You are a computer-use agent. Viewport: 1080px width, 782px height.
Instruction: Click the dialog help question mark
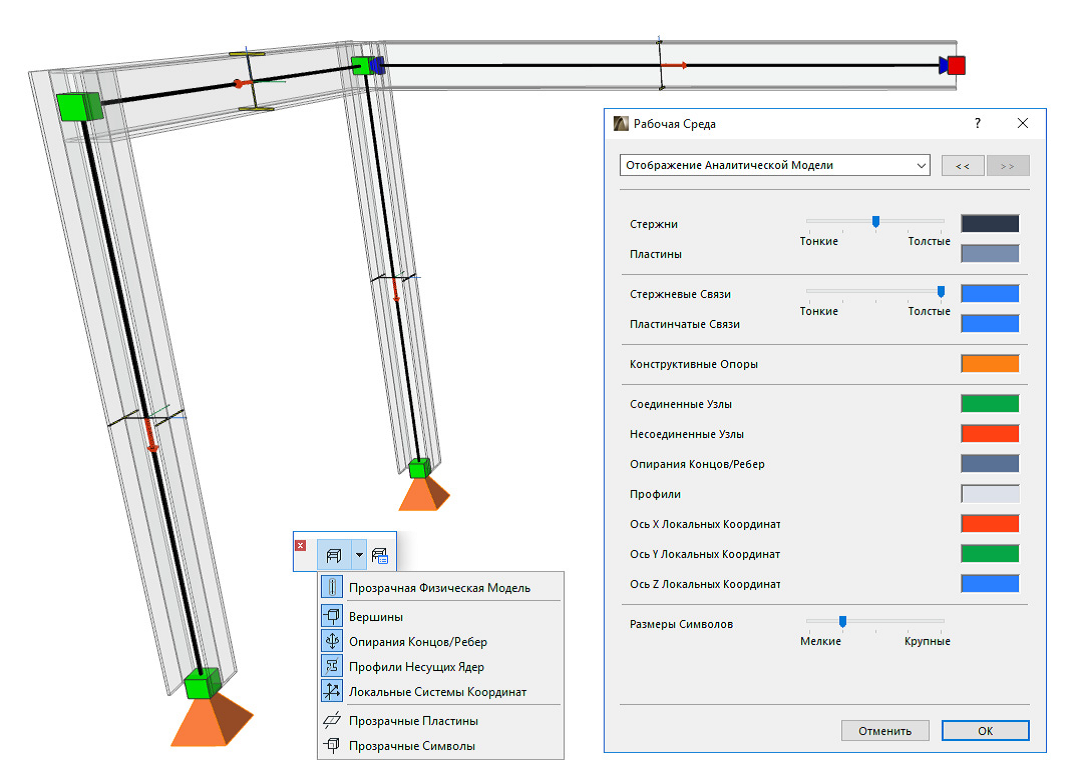[978, 123]
